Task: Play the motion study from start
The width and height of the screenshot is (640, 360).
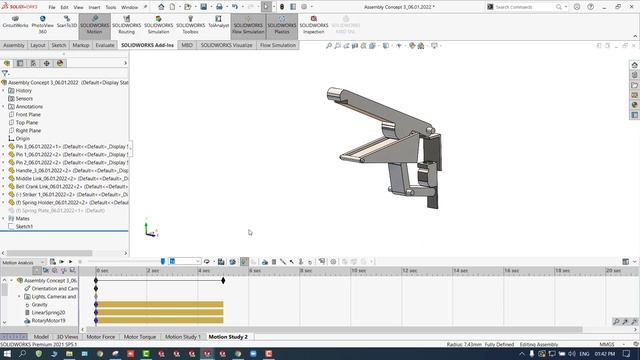Action: tap(62, 262)
